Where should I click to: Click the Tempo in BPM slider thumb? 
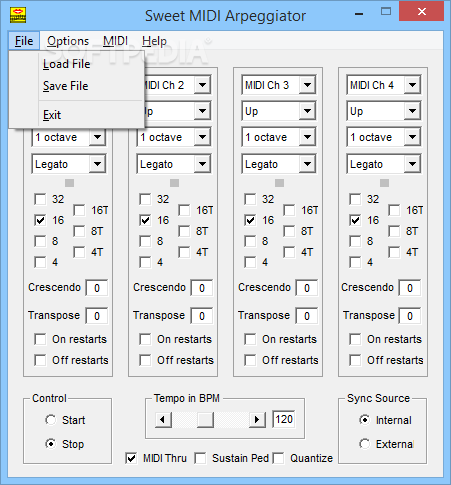coord(205,420)
